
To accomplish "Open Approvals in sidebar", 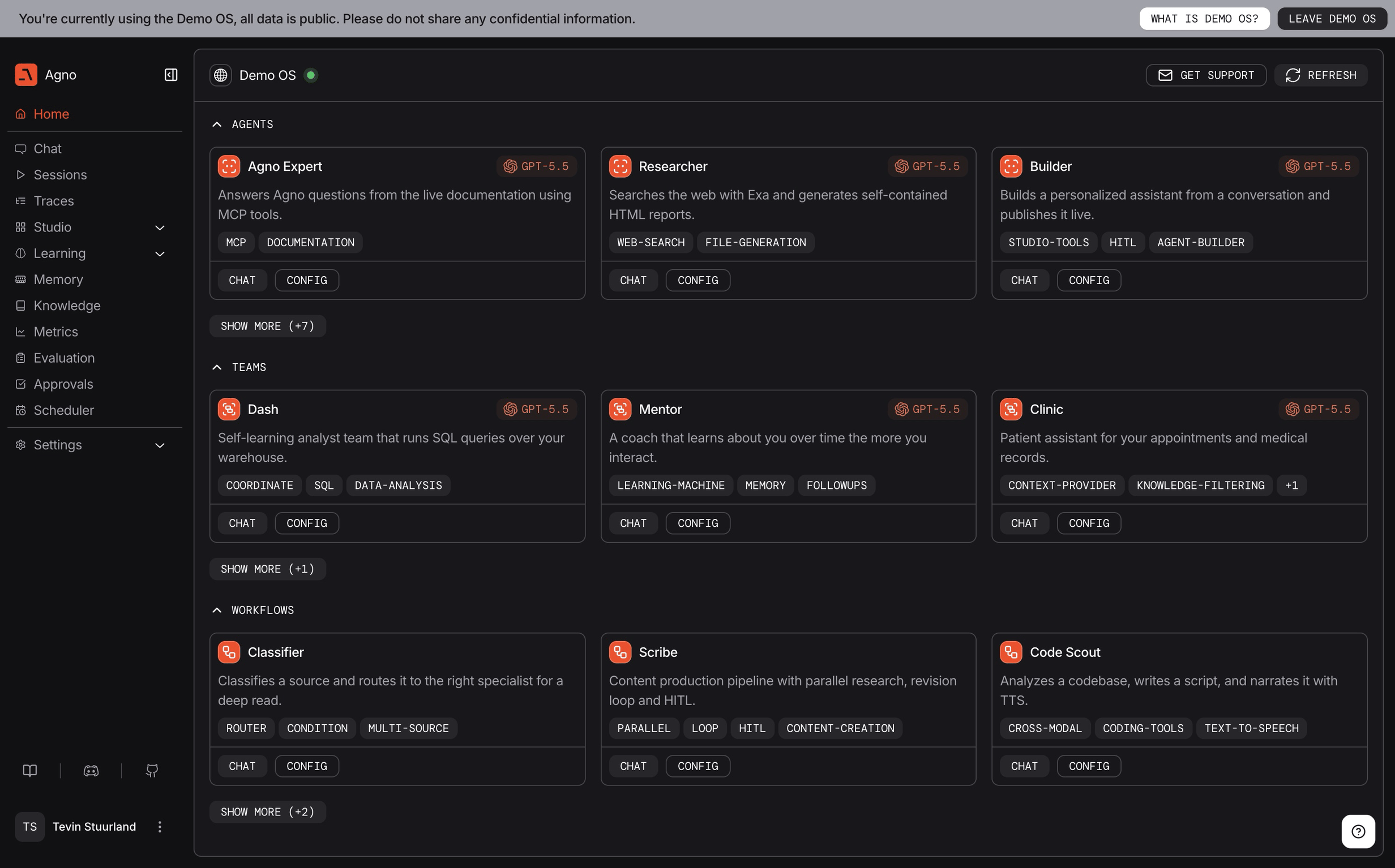I will point(95,384).
